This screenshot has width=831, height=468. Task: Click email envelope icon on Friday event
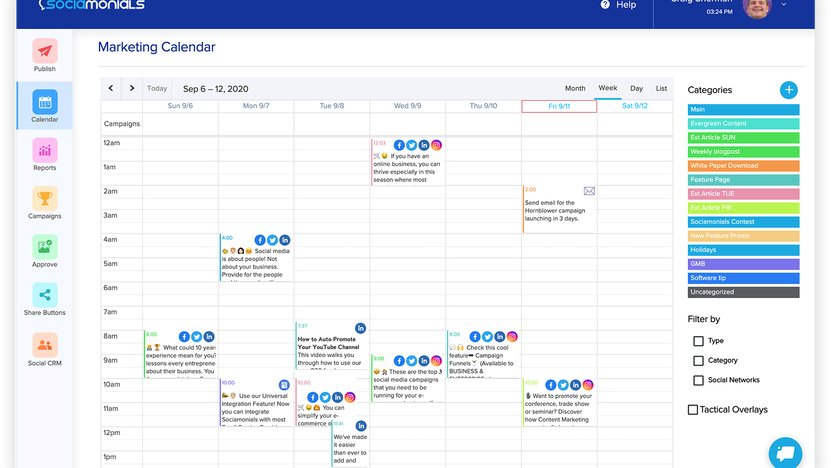589,191
